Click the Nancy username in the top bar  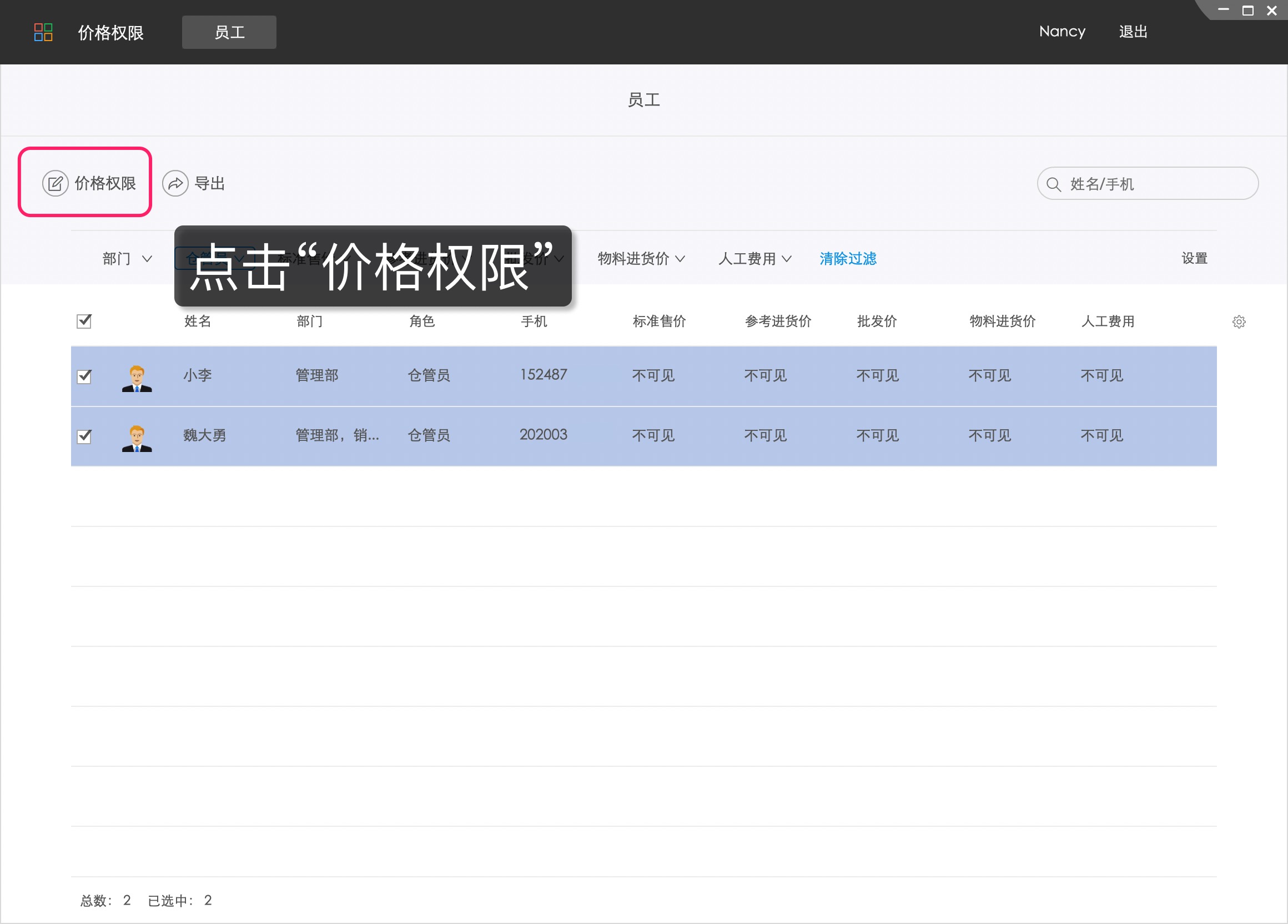click(x=1062, y=32)
